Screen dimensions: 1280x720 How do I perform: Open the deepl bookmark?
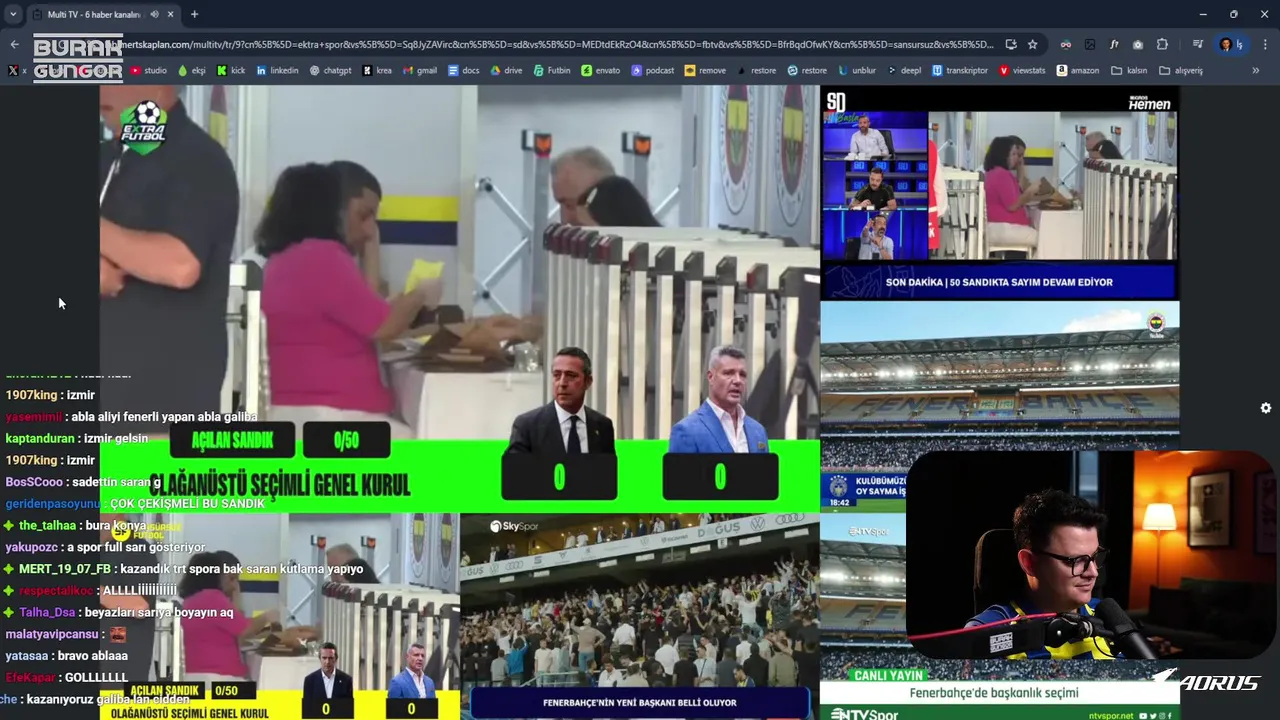(x=905, y=71)
